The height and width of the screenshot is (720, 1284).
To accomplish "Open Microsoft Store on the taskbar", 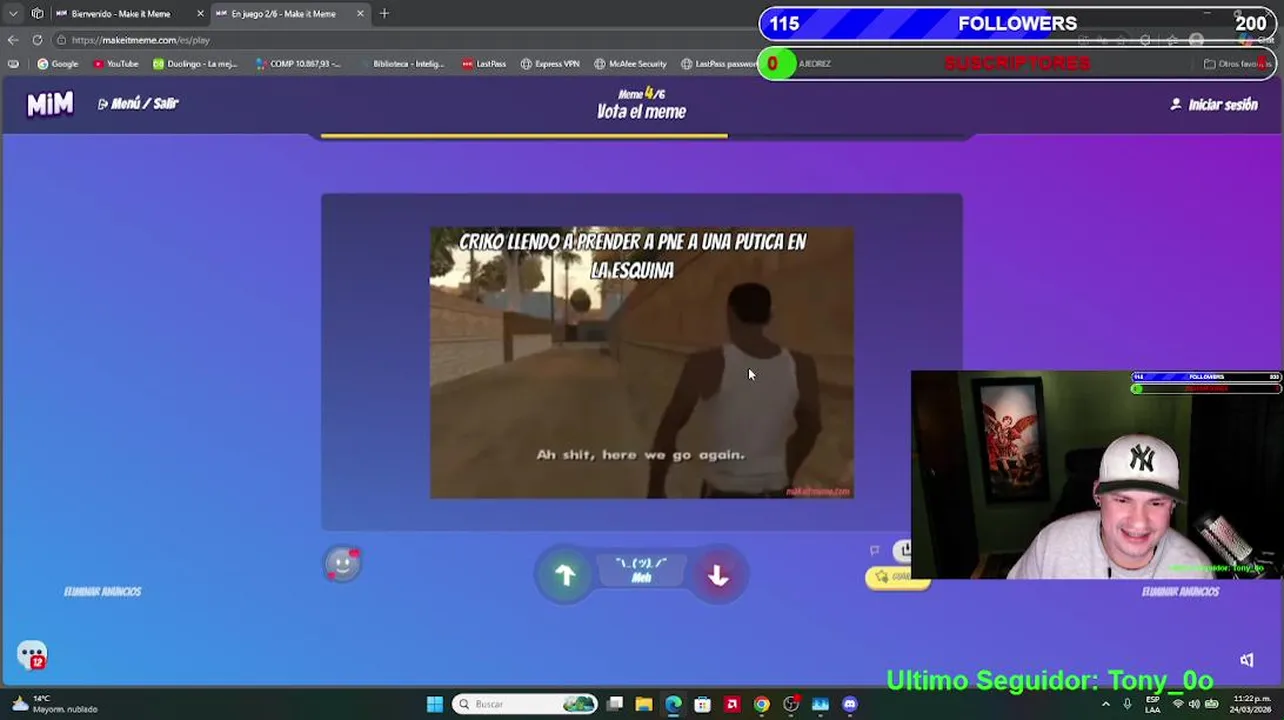I will 703,704.
